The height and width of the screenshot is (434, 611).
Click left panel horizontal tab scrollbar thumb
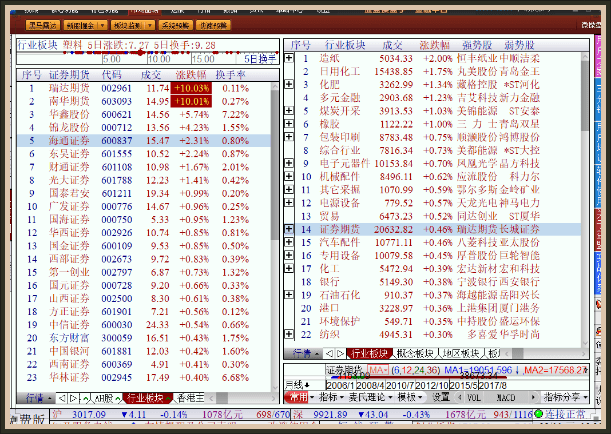pos(222,398)
